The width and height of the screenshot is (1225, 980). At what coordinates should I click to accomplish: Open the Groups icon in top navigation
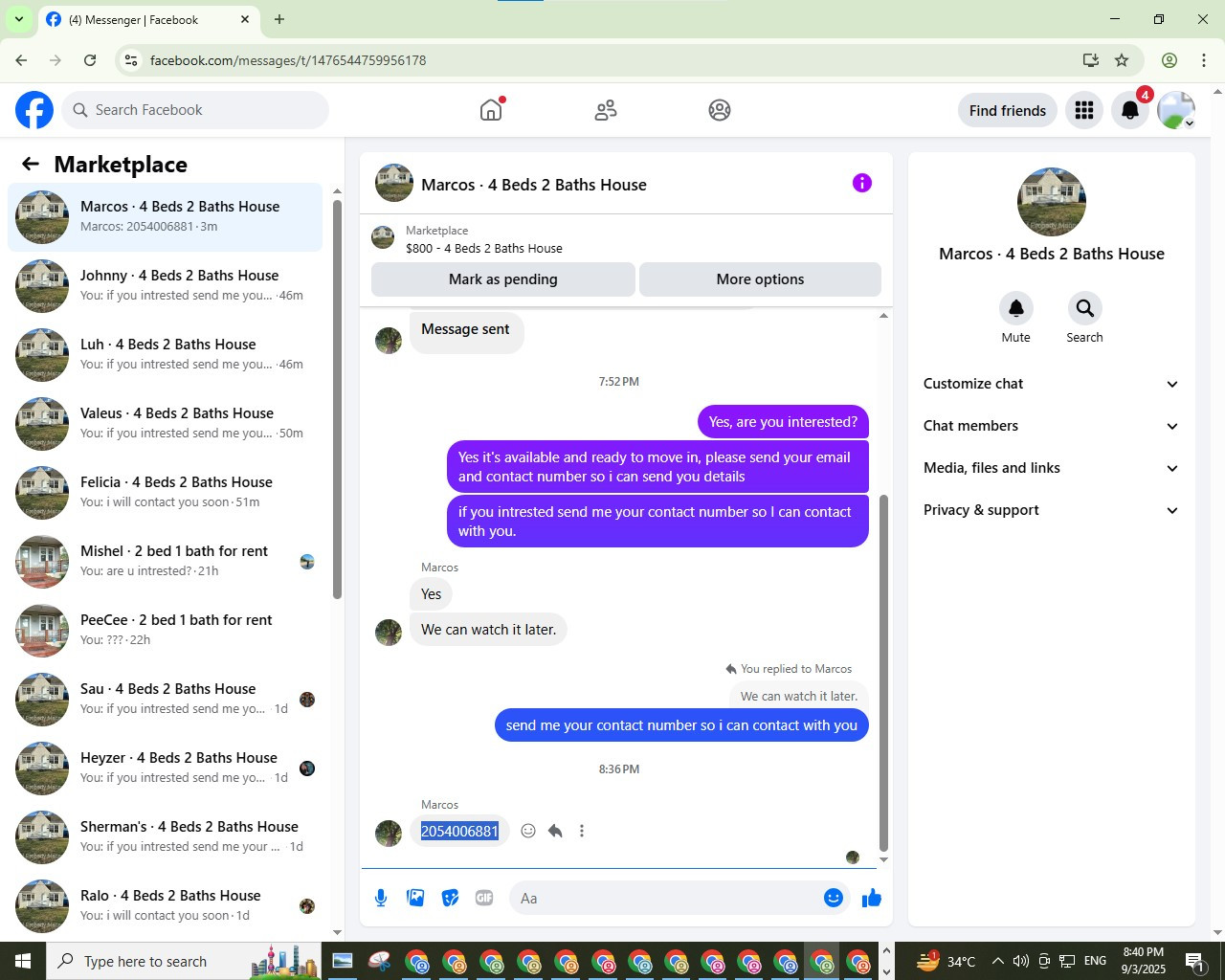pos(720,110)
